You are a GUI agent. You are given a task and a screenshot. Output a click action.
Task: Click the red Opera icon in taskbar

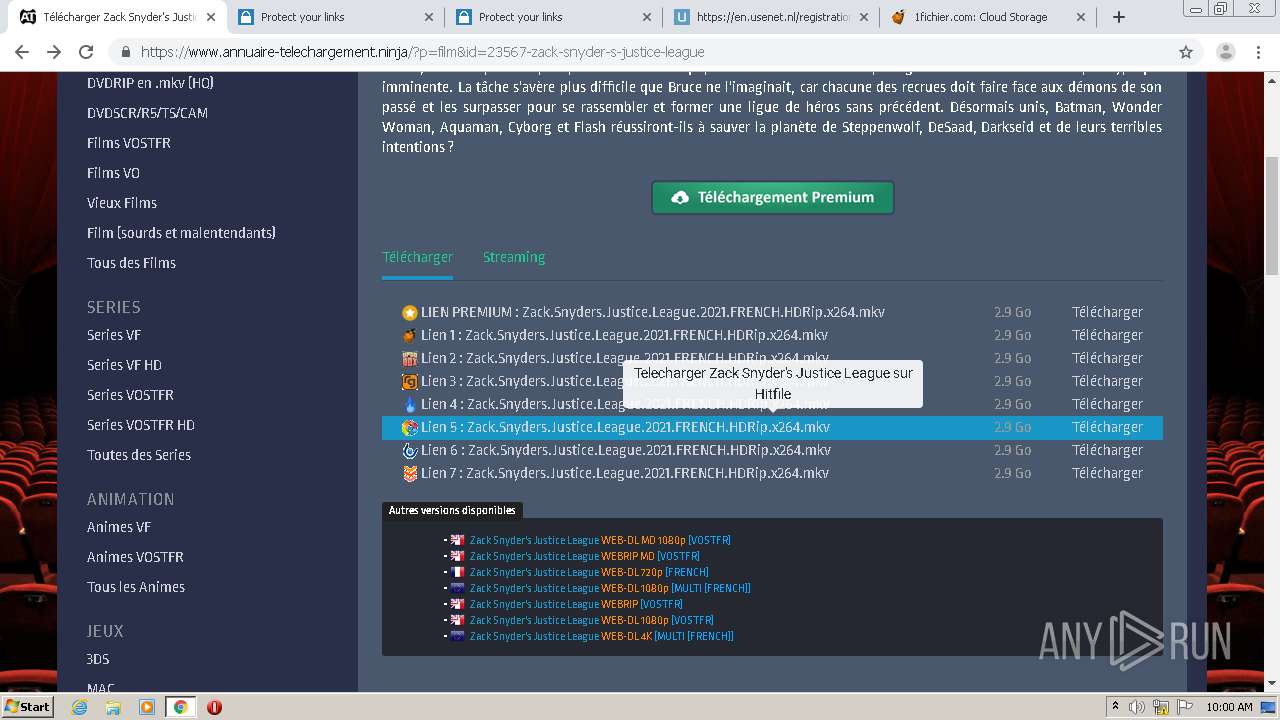click(214, 707)
